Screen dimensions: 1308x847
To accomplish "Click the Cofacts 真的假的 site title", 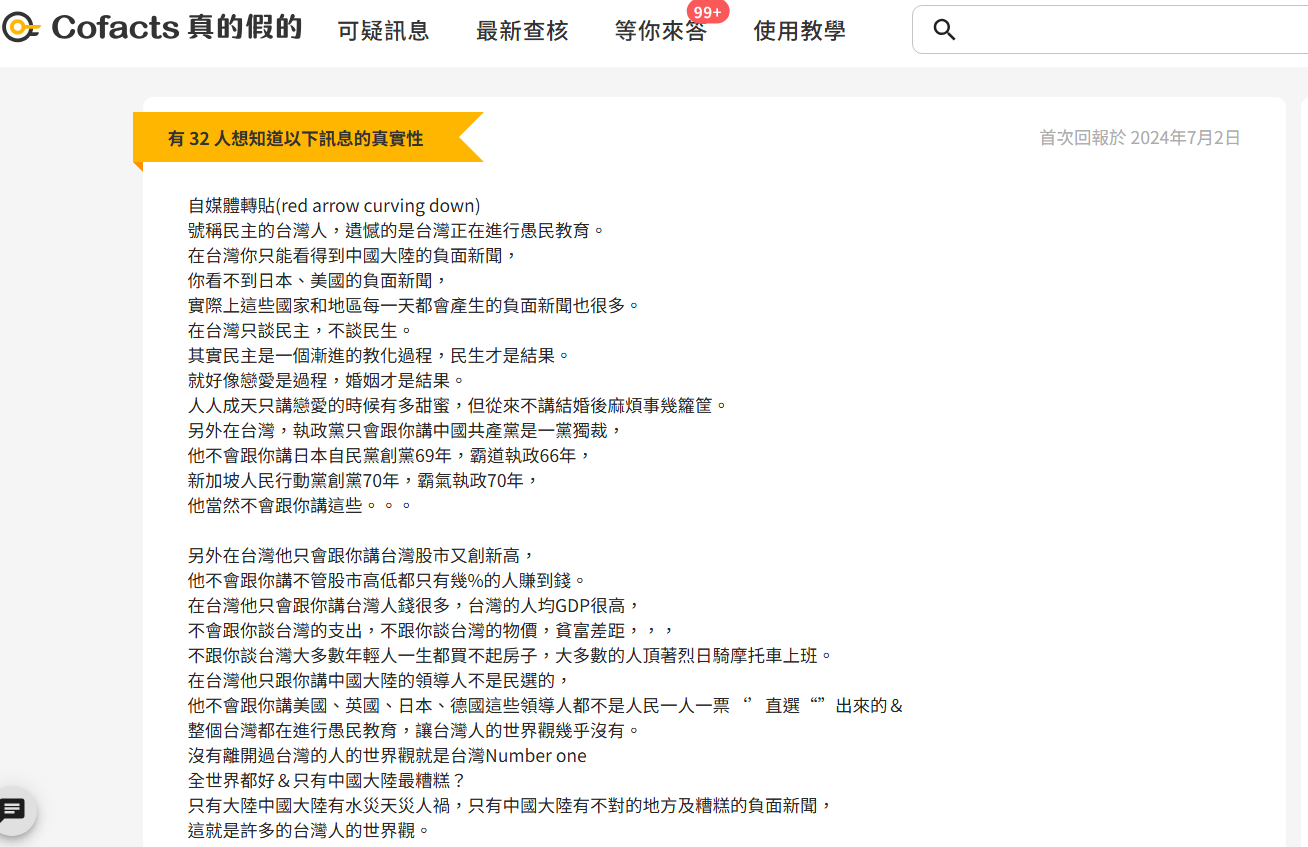I will [176, 28].
